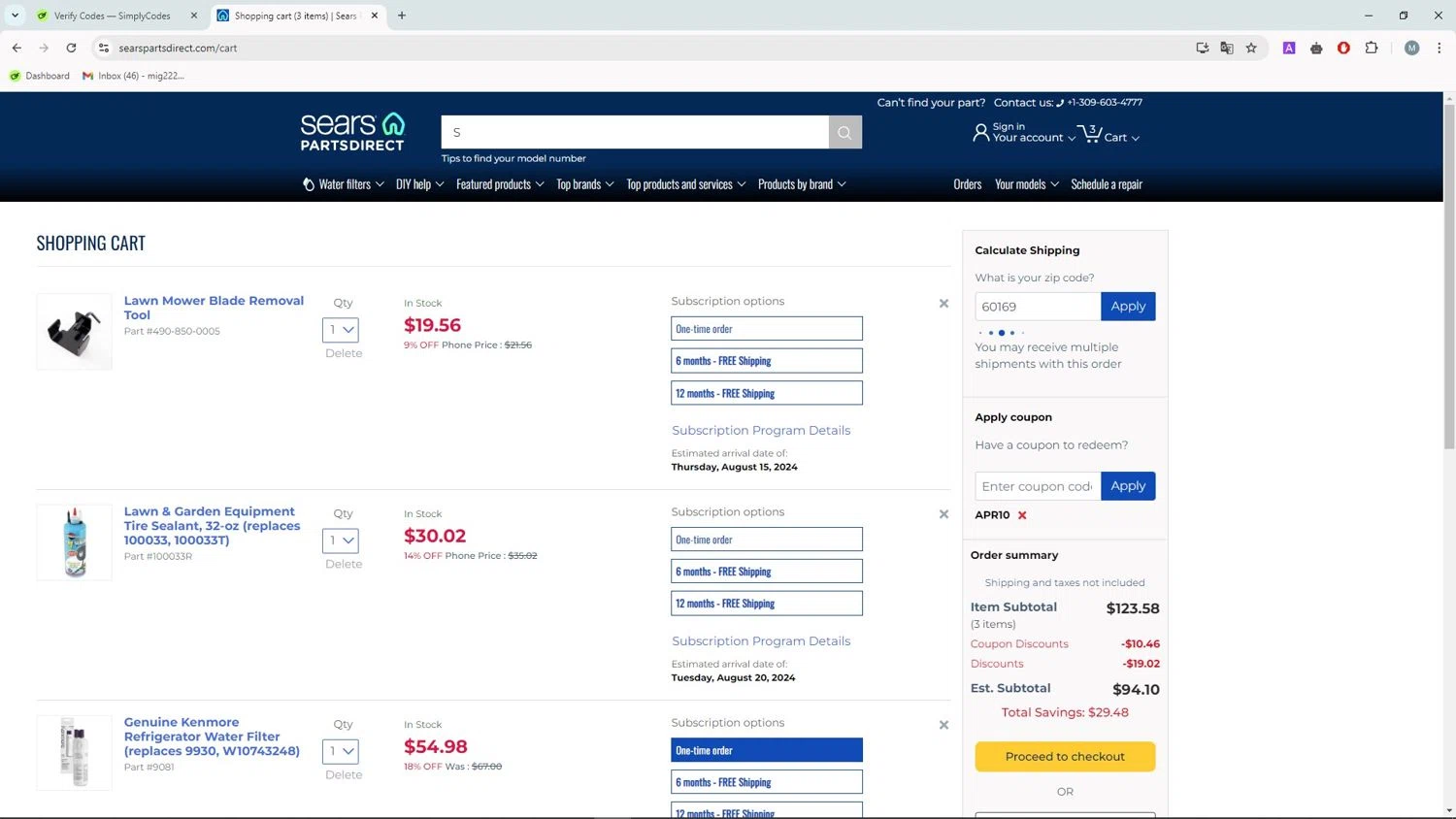
Task: Click the parts search input box
Action: [x=635, y=133]
